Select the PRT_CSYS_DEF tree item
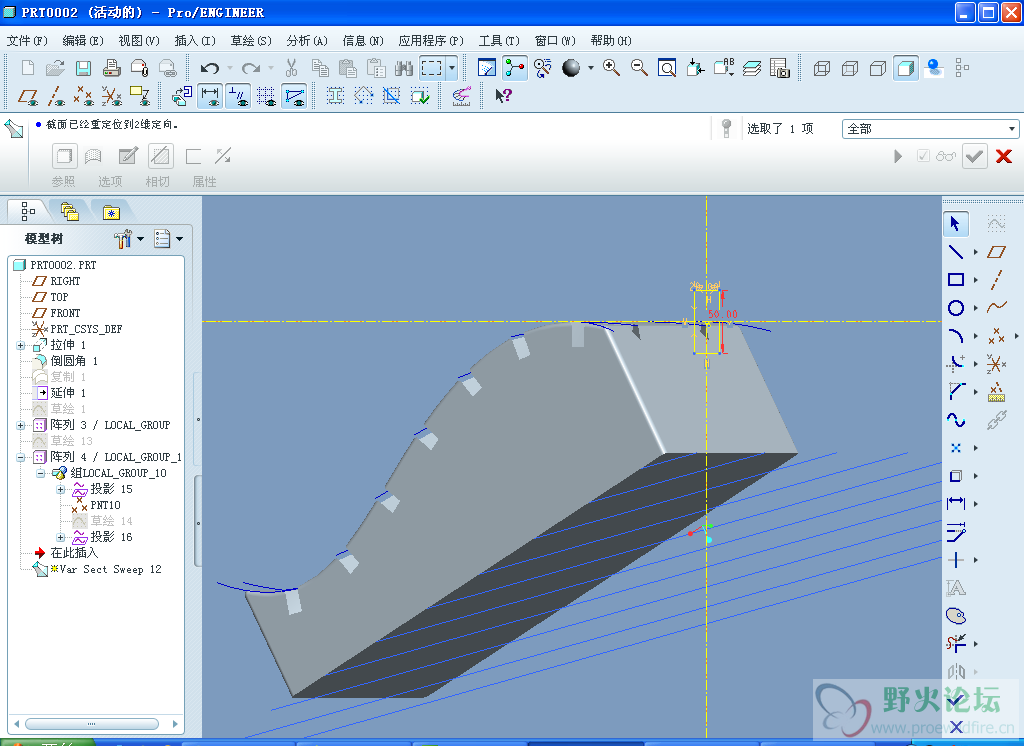Image resolution: width=1024 pixels, height=746 pixels. (x=86, y=329)
